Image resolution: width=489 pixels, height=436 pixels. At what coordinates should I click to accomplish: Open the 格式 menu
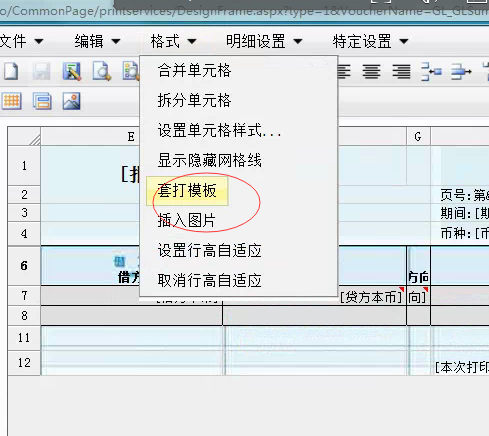pos(173,41)
